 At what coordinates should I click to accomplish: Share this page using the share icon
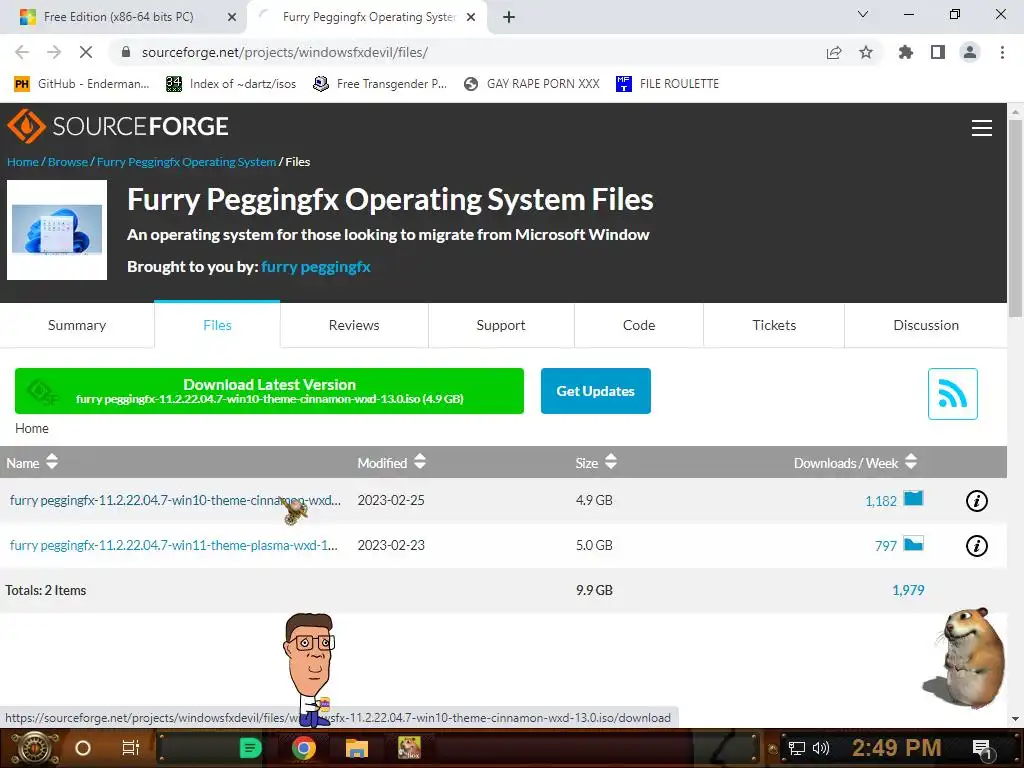834,52
